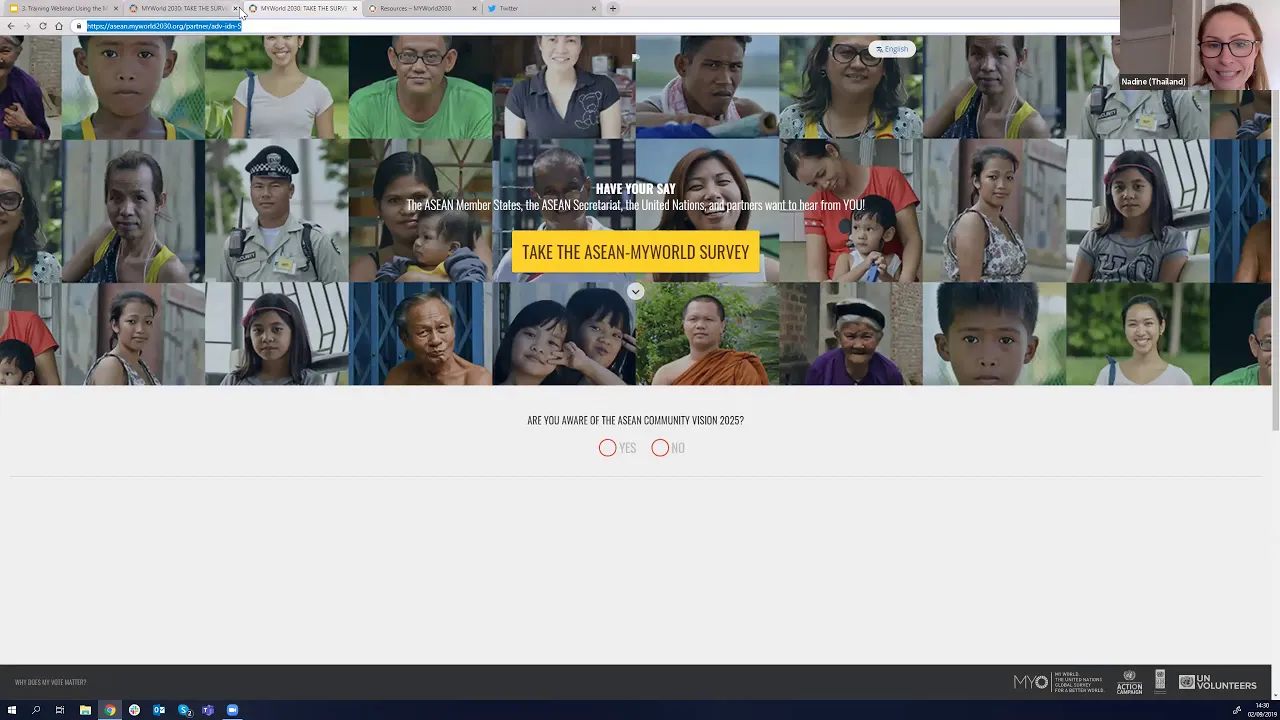
Task: Open Outlook from the taskbar
Action: [x=159, y=710]
